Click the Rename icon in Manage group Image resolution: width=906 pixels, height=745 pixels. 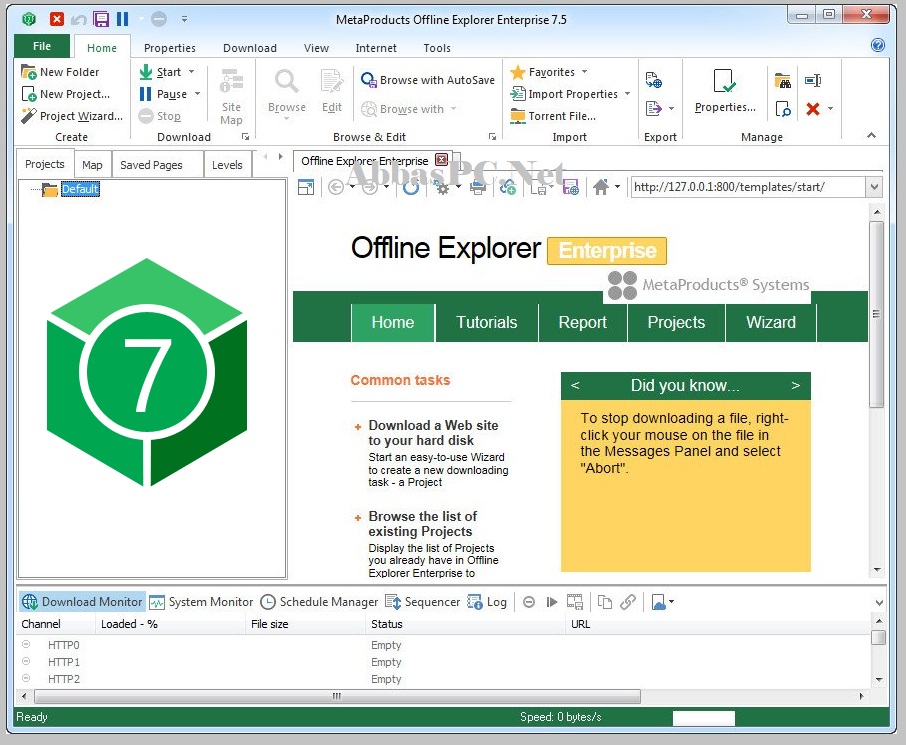tap(813, 80)
